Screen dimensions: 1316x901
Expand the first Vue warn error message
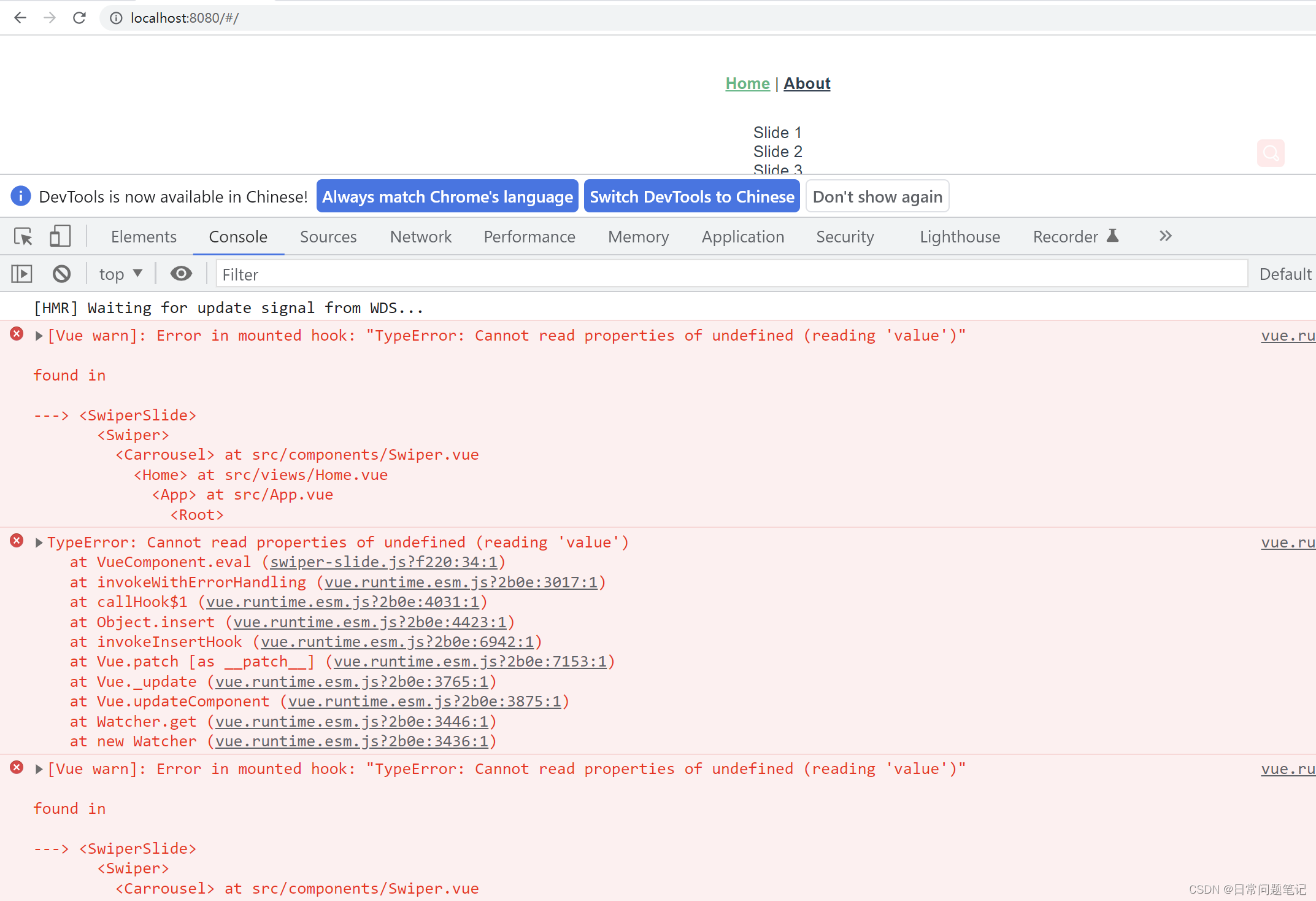pyautogui.click(x=39, y=336)
